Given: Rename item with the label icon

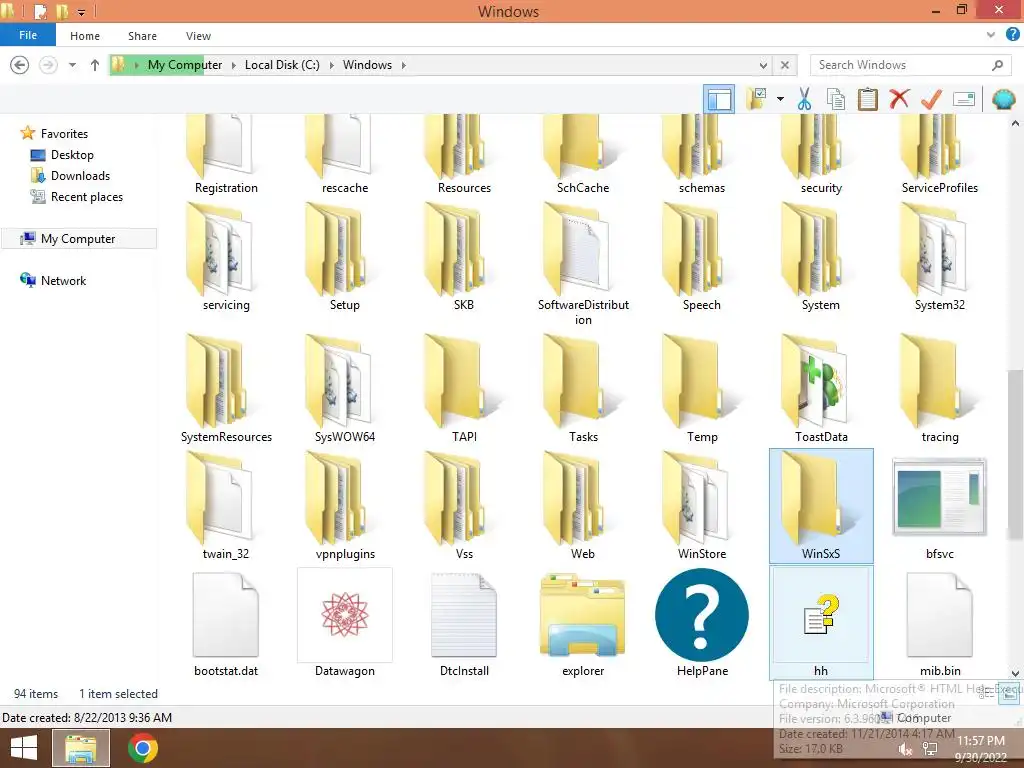Looking at the screenshot, I should pos(964,99).
